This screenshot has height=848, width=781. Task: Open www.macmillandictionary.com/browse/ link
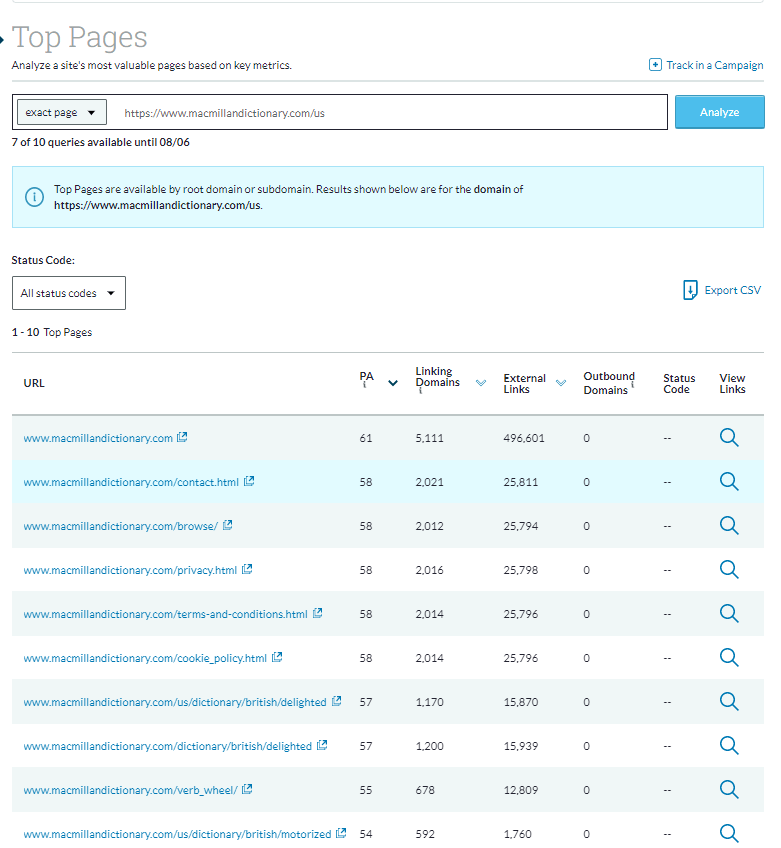click(121, 526)
